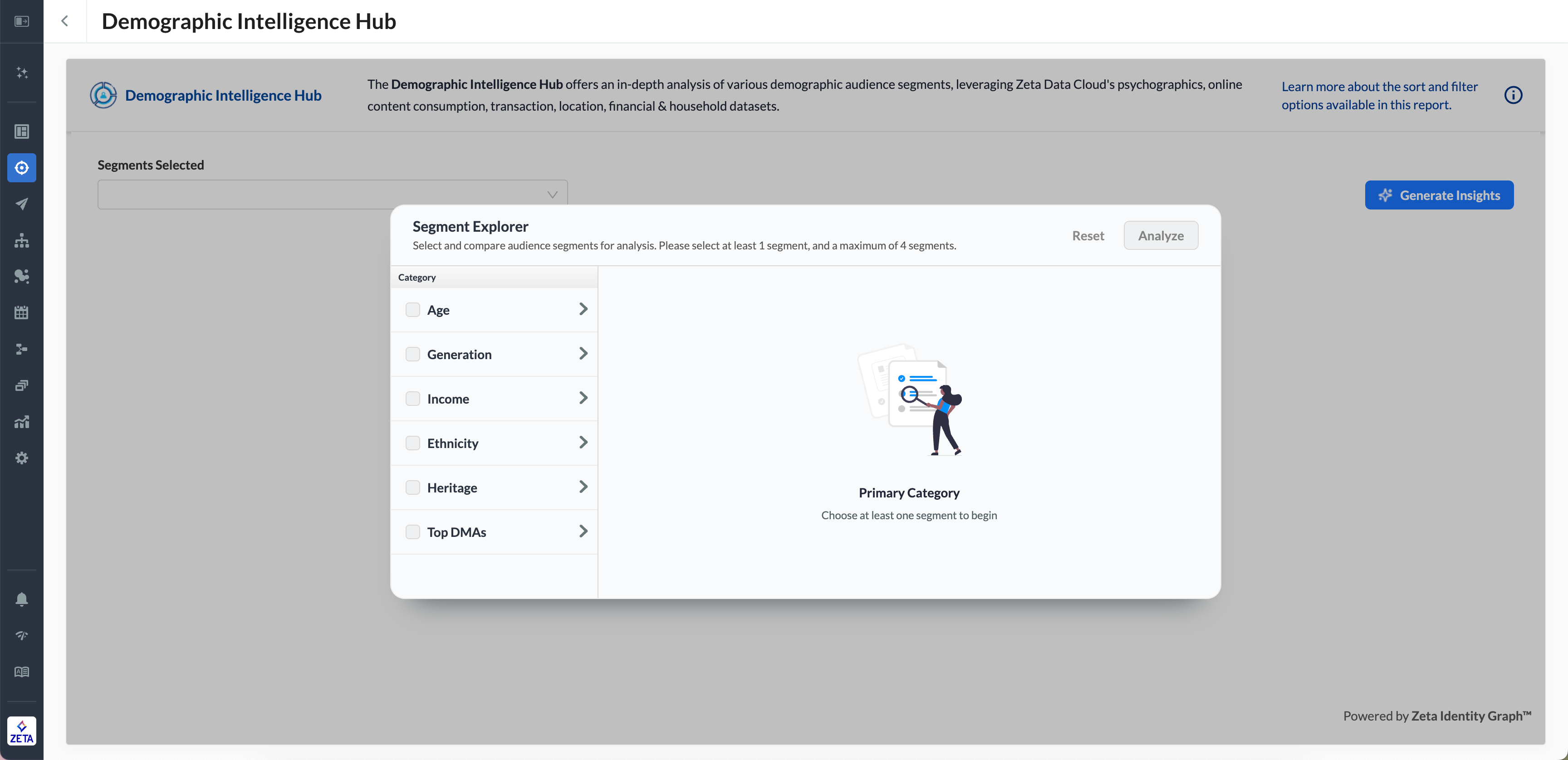
Task: Expand the Generation category chevron
Action: tap(583, 354)
